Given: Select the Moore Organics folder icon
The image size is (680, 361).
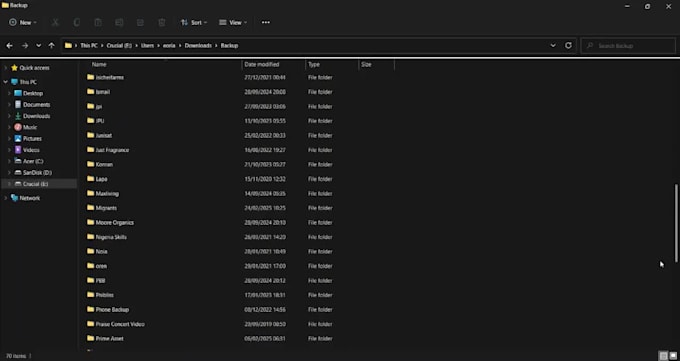Looking at the screenshot, I should [x=90, y=222].
